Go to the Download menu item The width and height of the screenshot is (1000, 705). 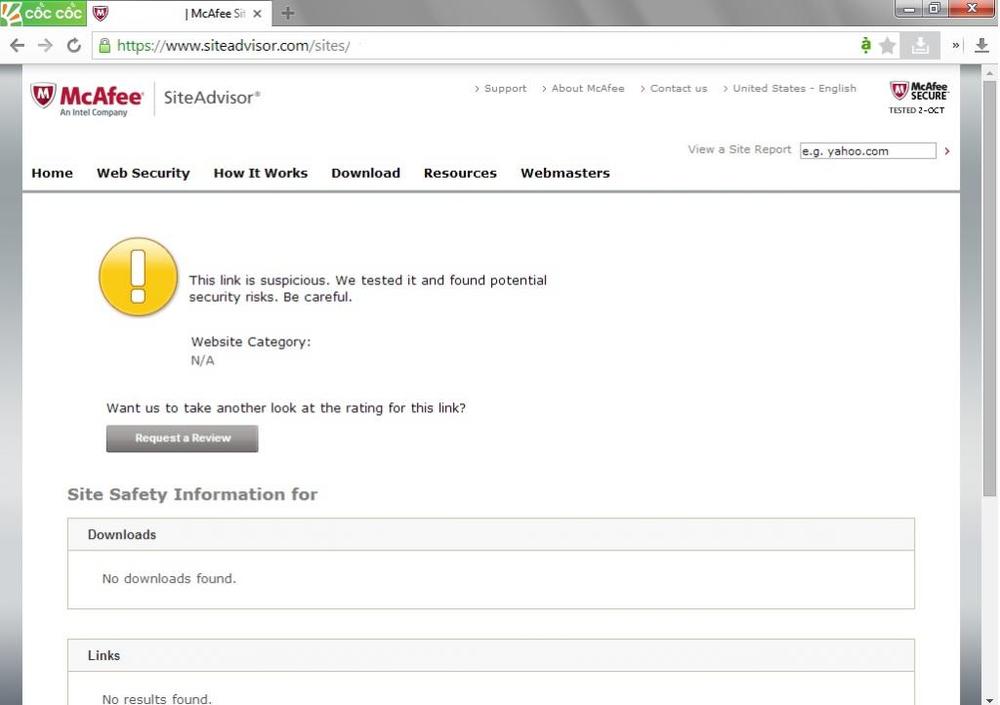(366, 173)
